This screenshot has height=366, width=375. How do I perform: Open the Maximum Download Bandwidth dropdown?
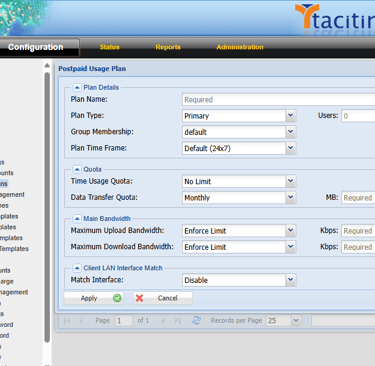point(291,247)
